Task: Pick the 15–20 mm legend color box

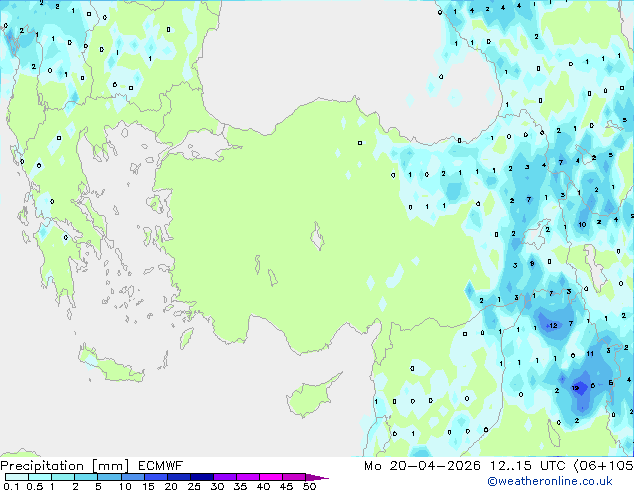Action: point(155,477)
